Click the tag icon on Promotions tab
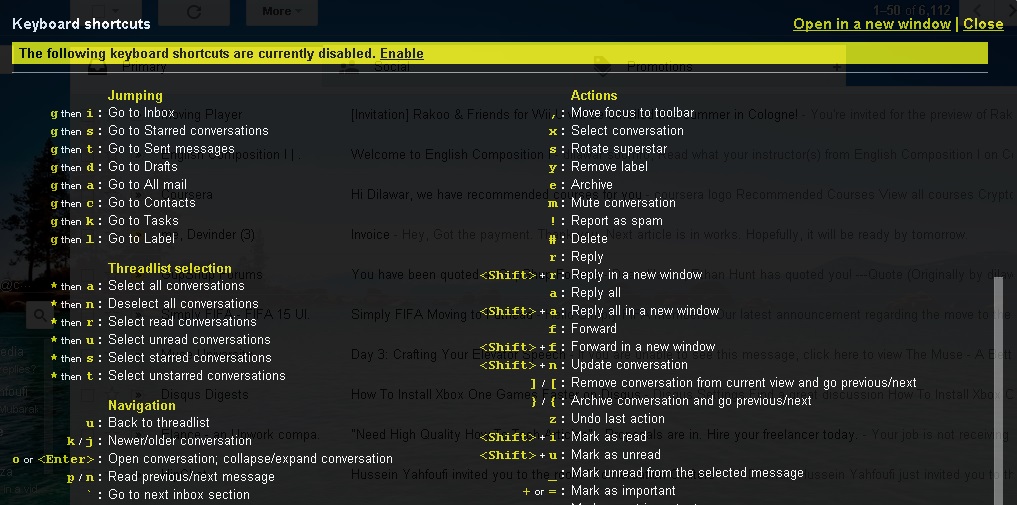This screenshot has width=1017, height=505. tap(602, 68)
